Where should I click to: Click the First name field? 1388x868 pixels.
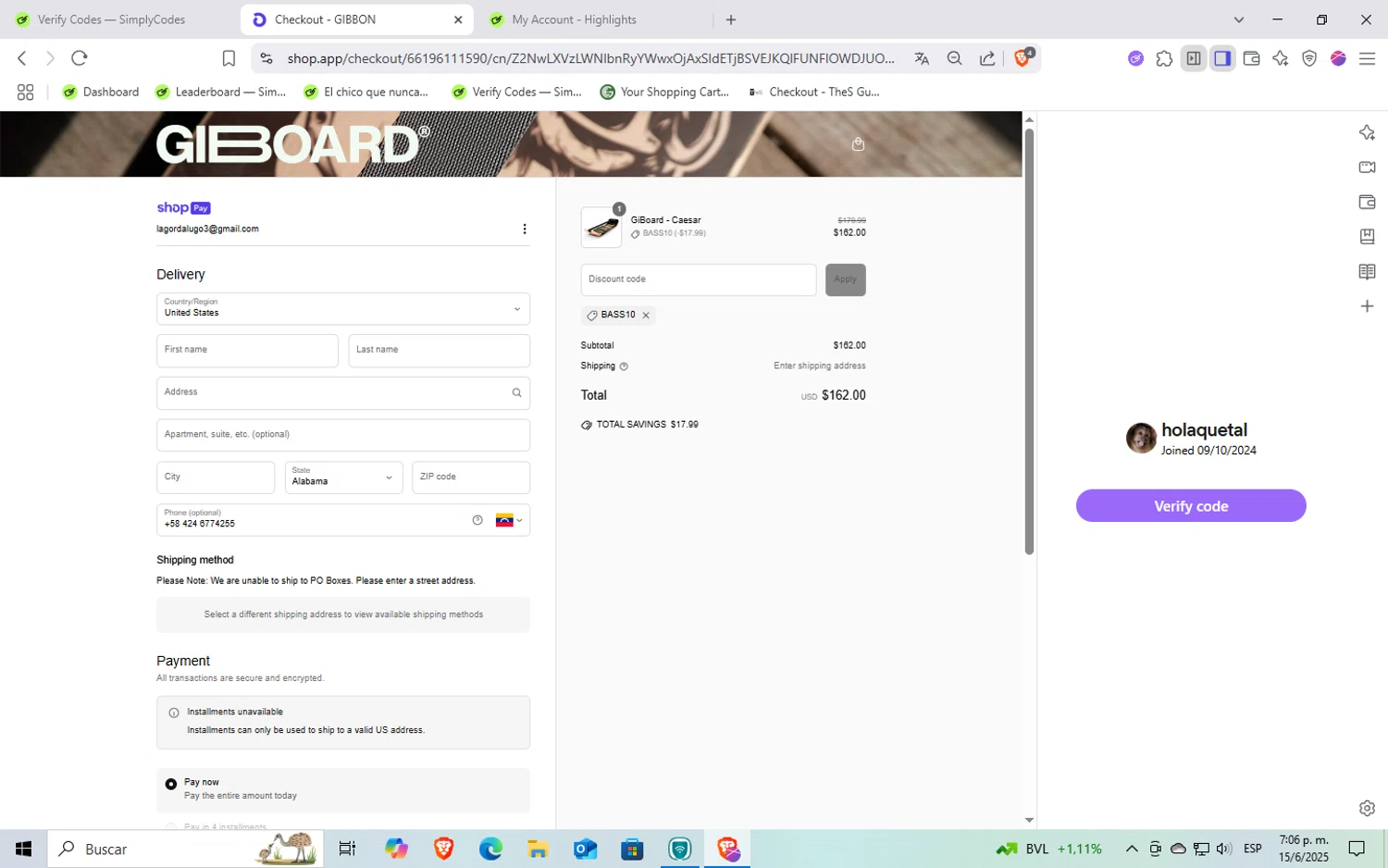pyautogui.click(x=247, y=351)
